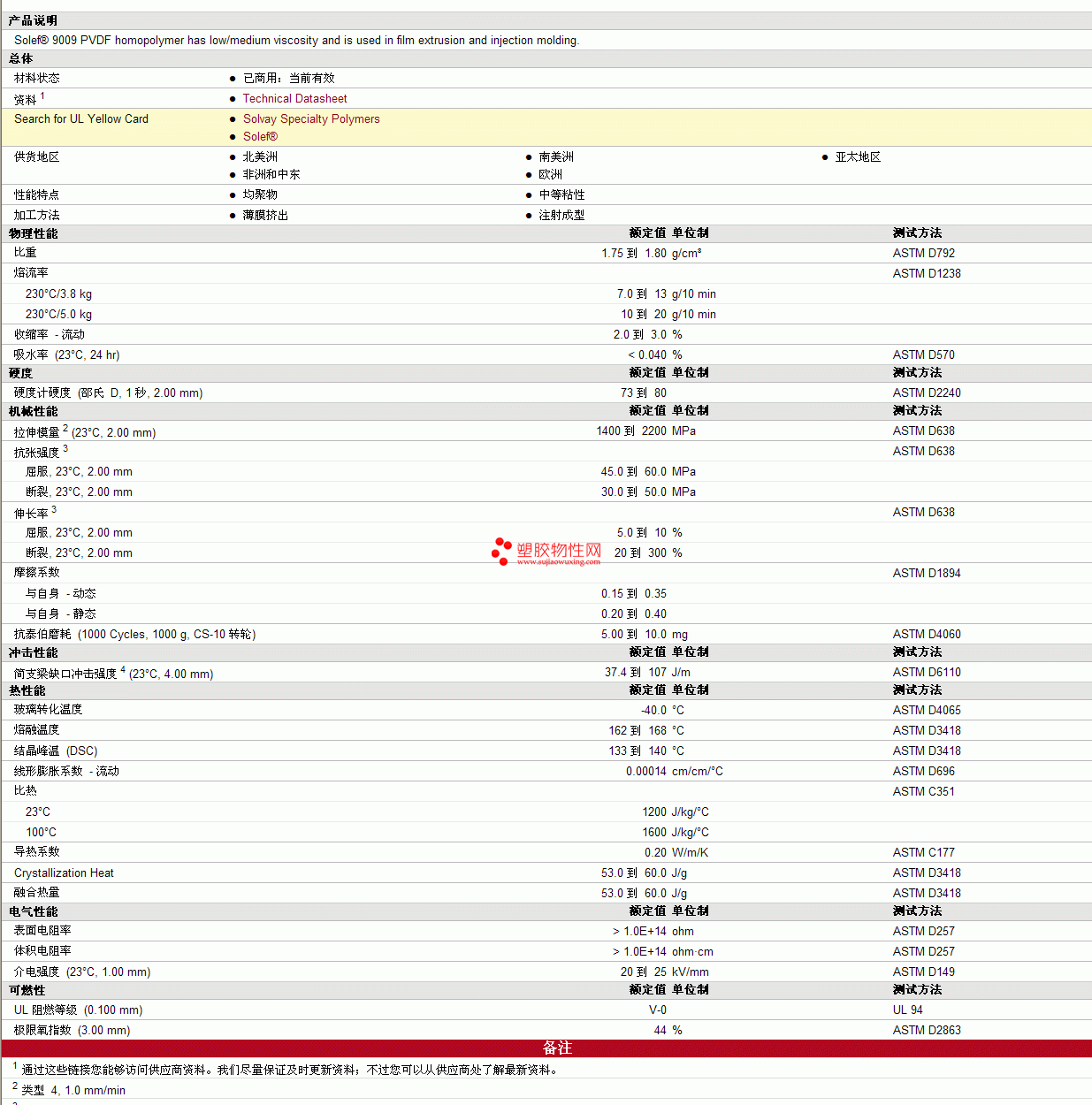
Task: Select the 注射成型 processing method
Action: click(x=561, y=215)
